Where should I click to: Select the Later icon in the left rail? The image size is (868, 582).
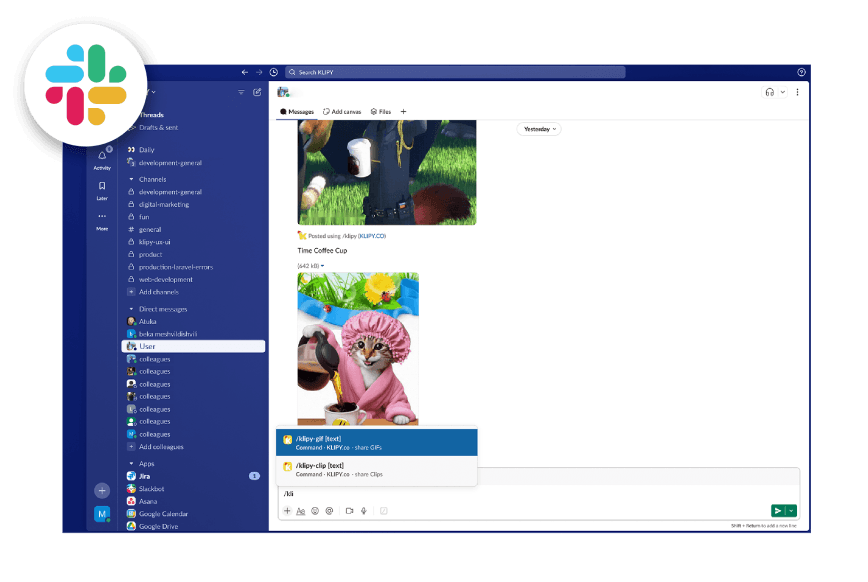click(101, 186)
